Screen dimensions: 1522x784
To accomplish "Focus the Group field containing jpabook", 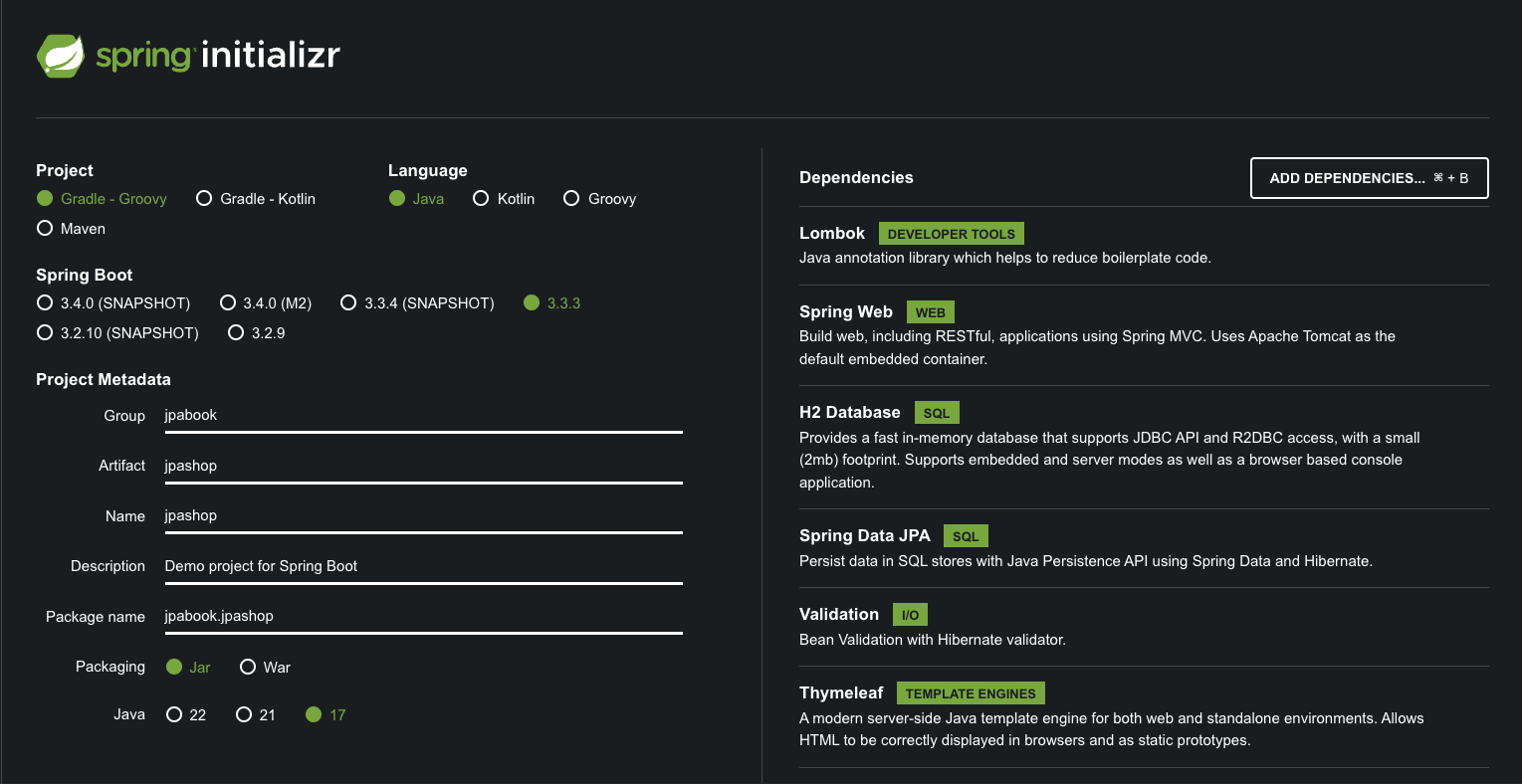I will 423,416.
